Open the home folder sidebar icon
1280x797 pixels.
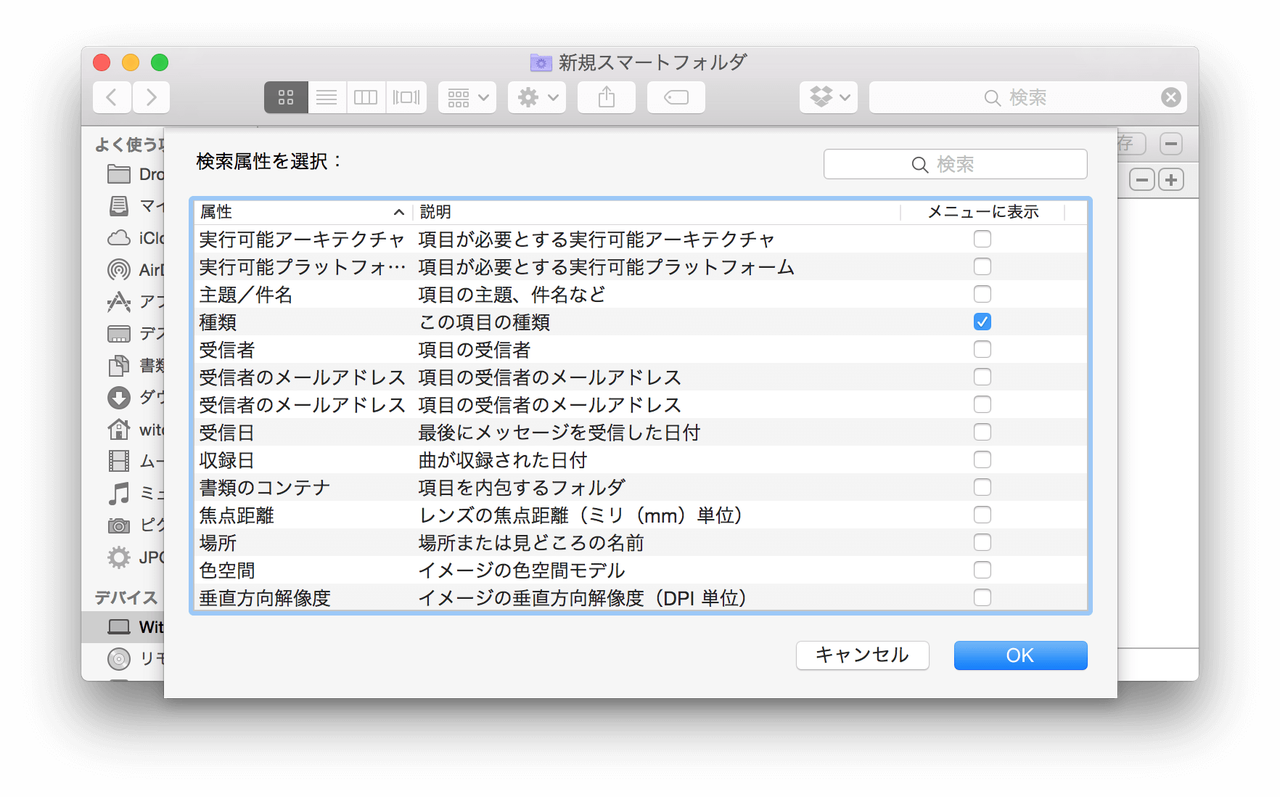[x=119, y=430]
